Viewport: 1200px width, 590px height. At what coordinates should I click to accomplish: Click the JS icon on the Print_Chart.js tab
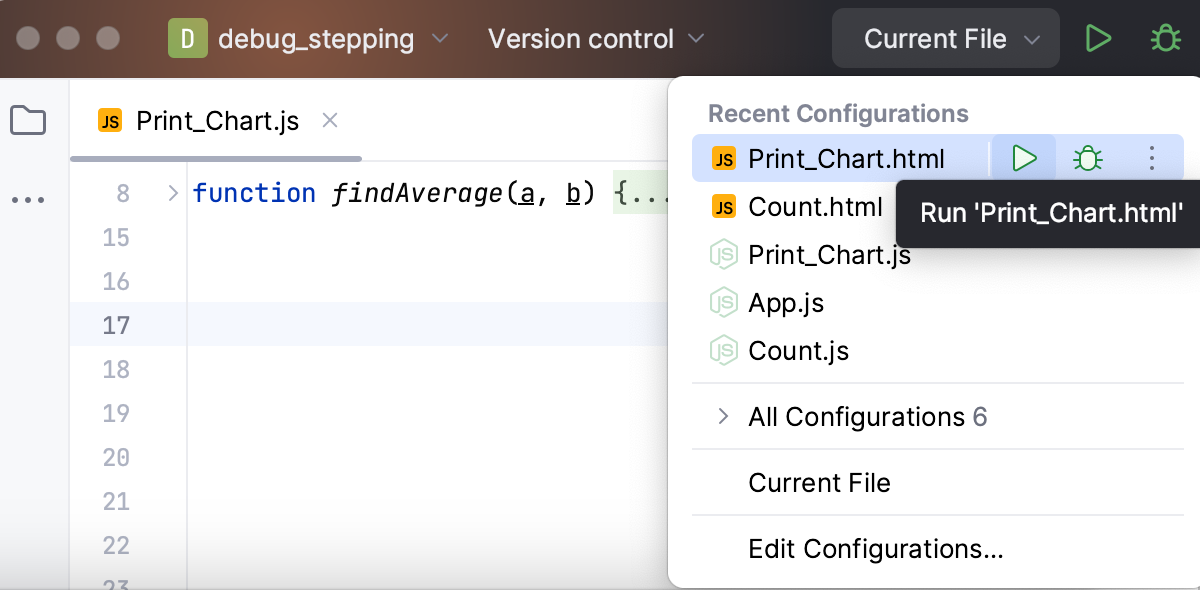pyautogui.click(x=109, y=120)
